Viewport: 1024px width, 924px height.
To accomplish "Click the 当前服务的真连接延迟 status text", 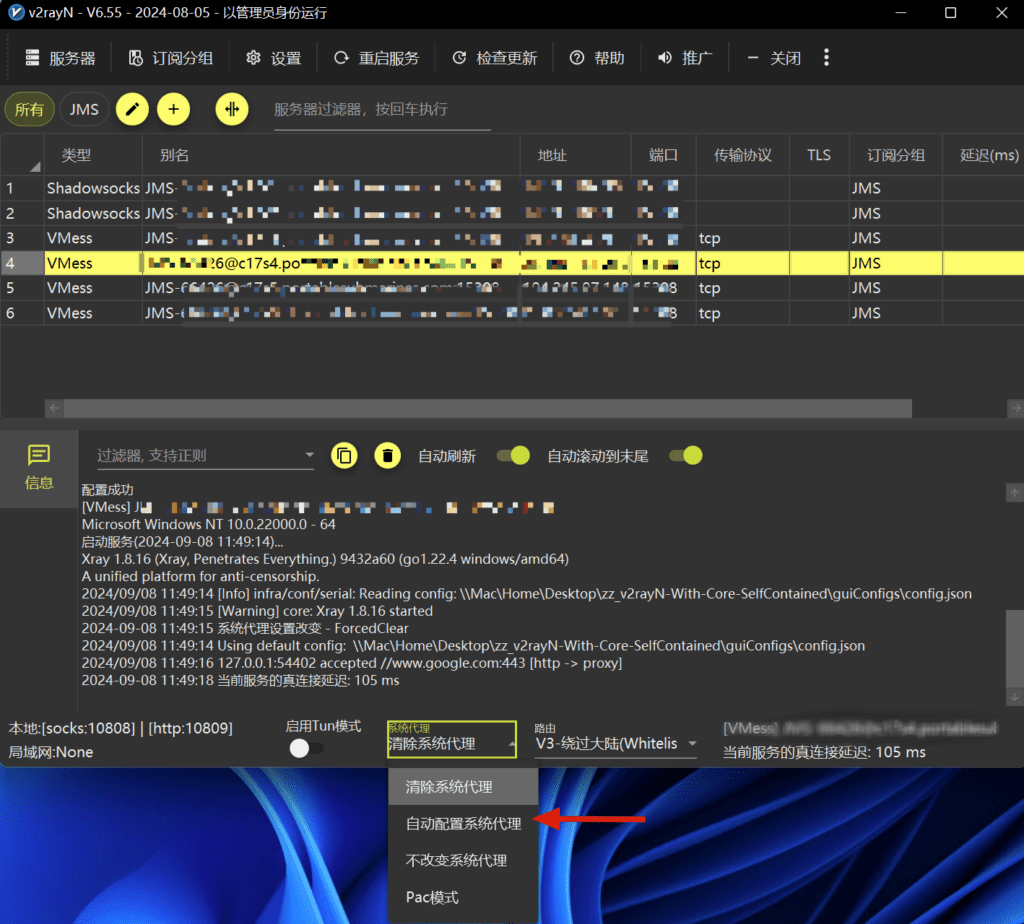I will pos(824,752).
